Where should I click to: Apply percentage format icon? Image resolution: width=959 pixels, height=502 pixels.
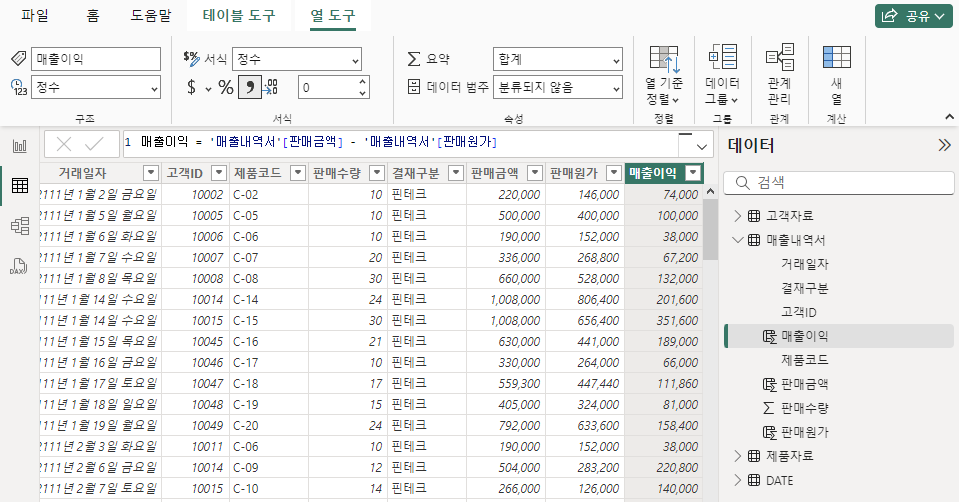point(226,87)
